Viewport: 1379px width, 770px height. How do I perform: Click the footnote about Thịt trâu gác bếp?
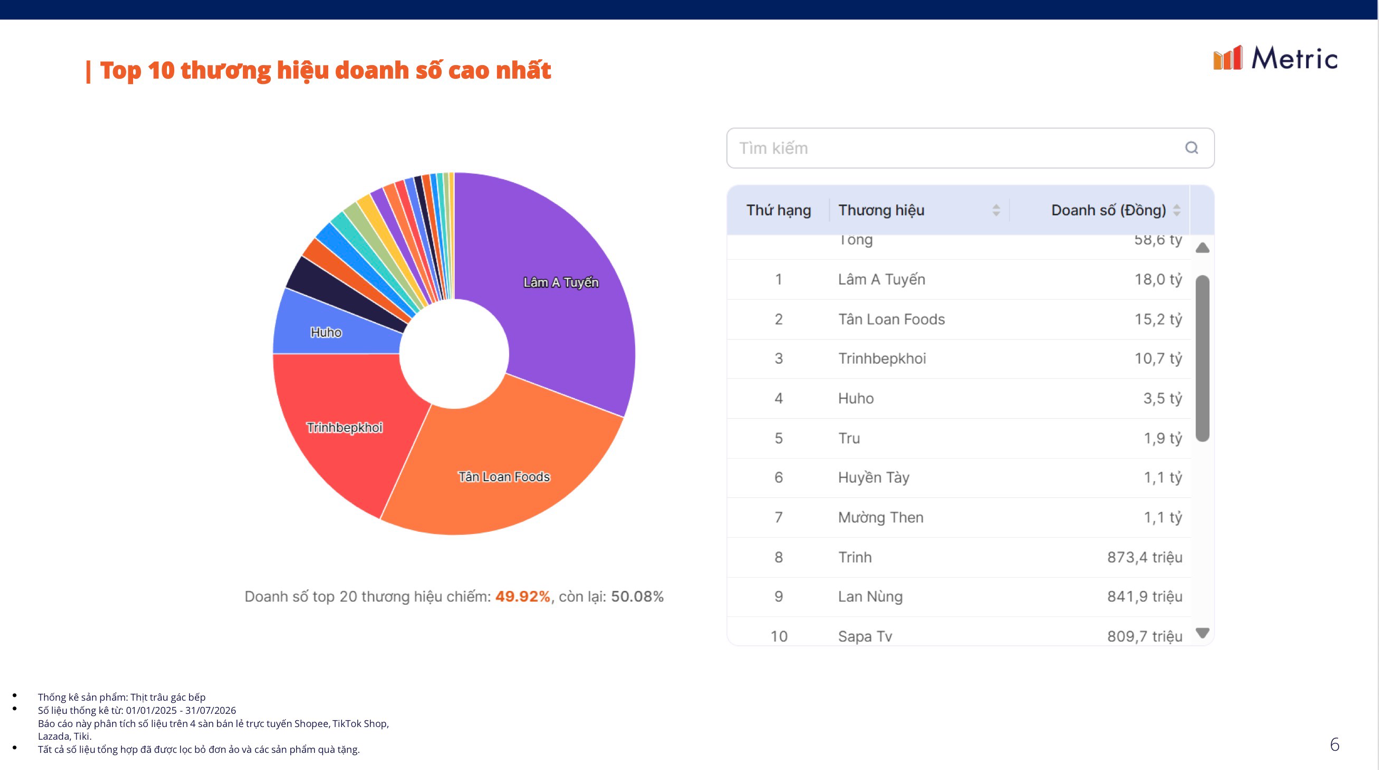click(x=122, y=697)
